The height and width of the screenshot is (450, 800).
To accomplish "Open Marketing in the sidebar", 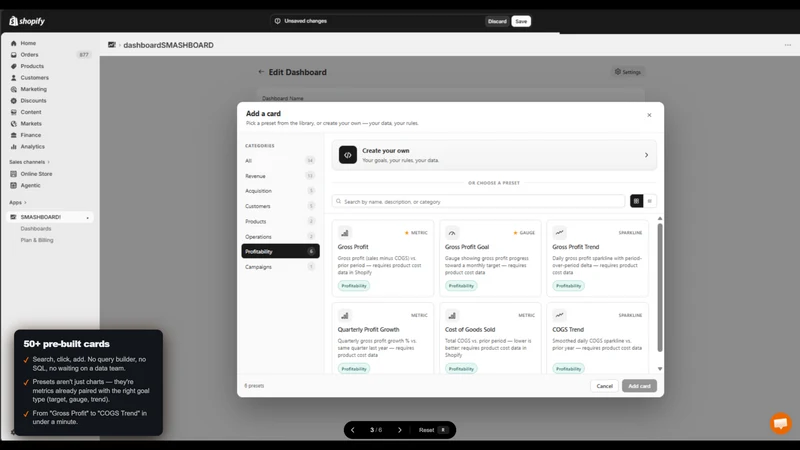I will click(33, 89).
